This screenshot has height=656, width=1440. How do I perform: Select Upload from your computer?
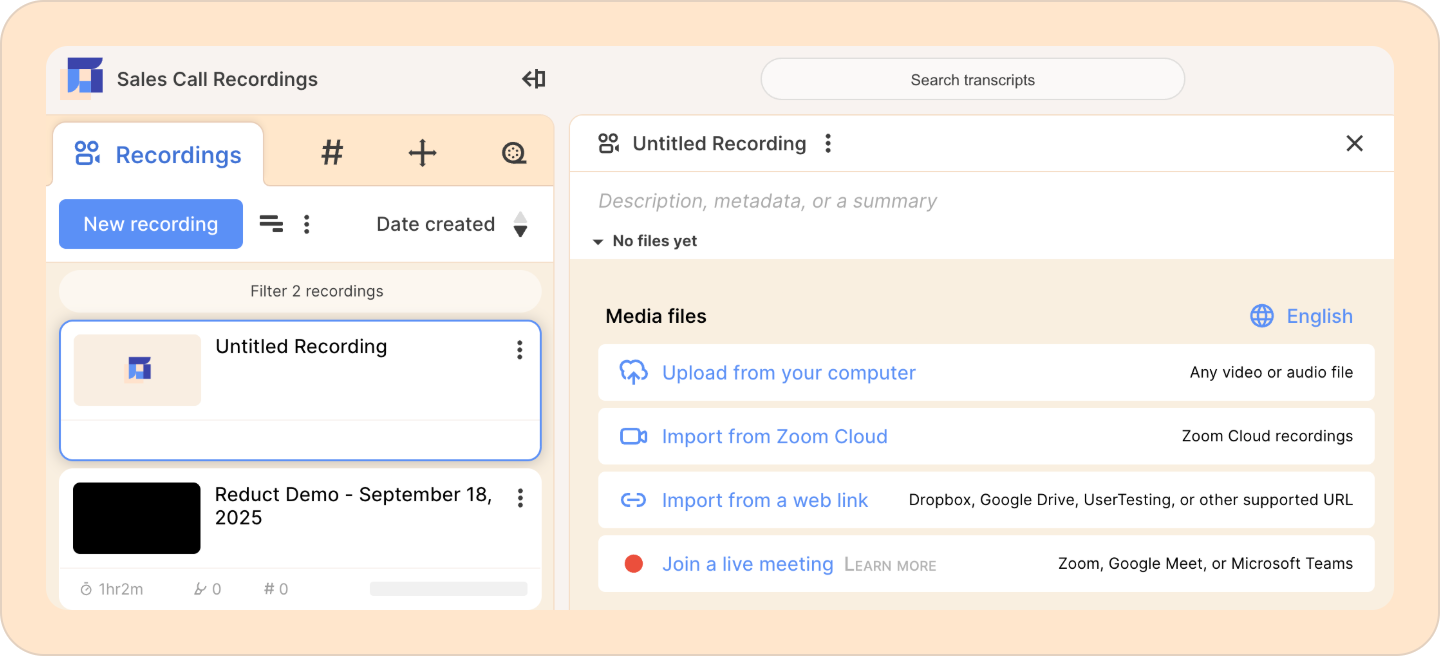[986, 373]
